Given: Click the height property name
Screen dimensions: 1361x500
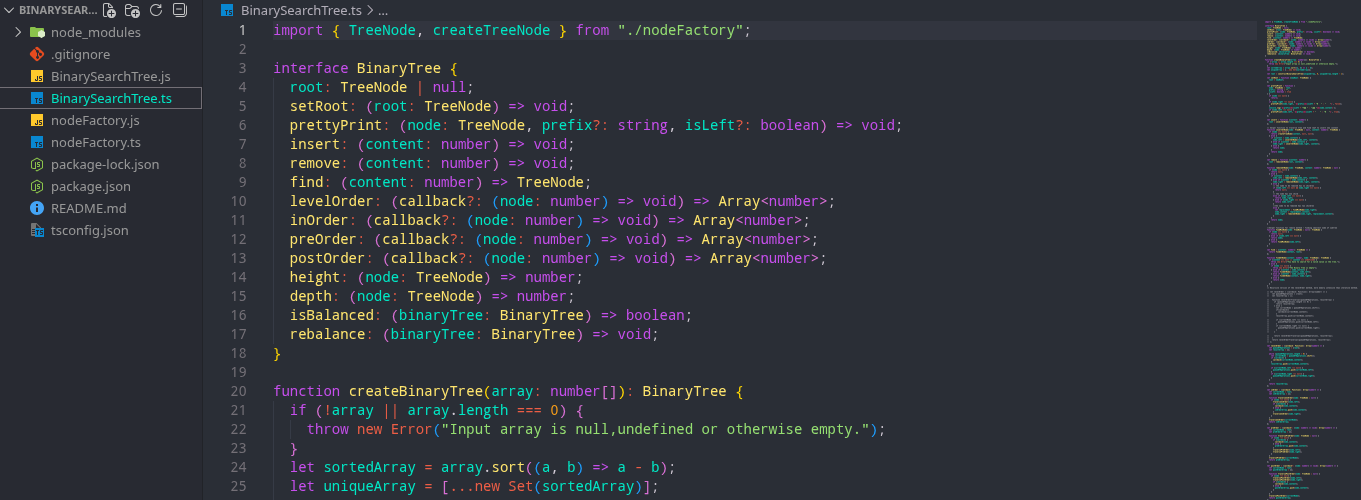Looking at the screenshot, I should coord(315,277).
